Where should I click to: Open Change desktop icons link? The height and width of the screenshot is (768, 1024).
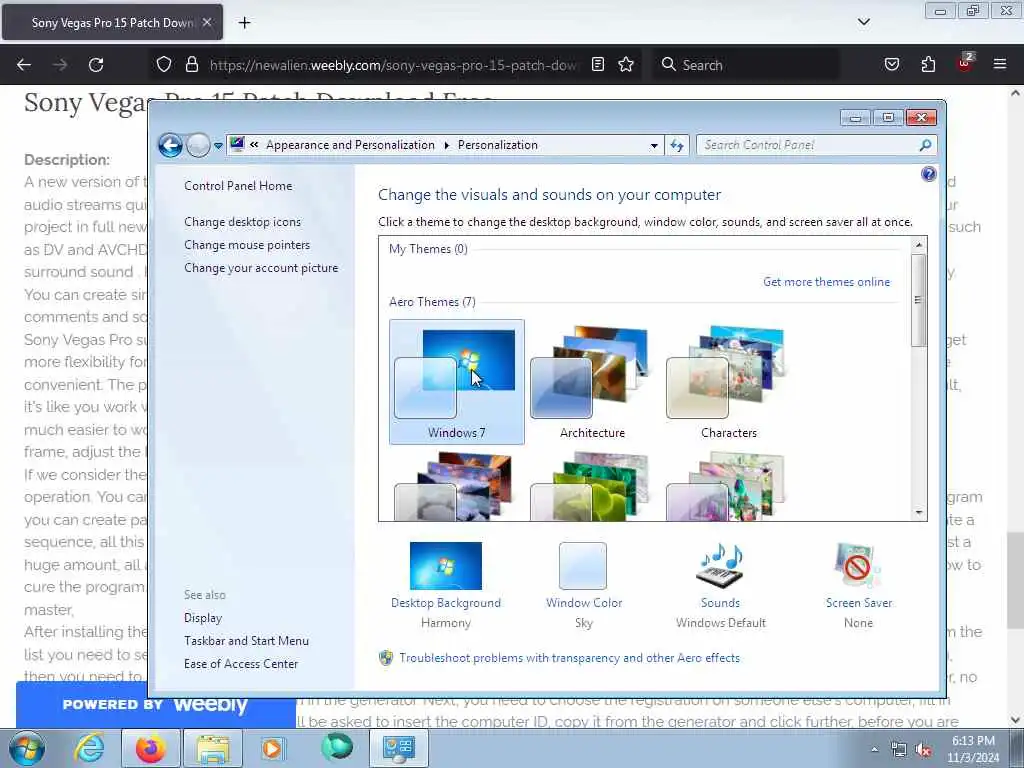(242, 222)
